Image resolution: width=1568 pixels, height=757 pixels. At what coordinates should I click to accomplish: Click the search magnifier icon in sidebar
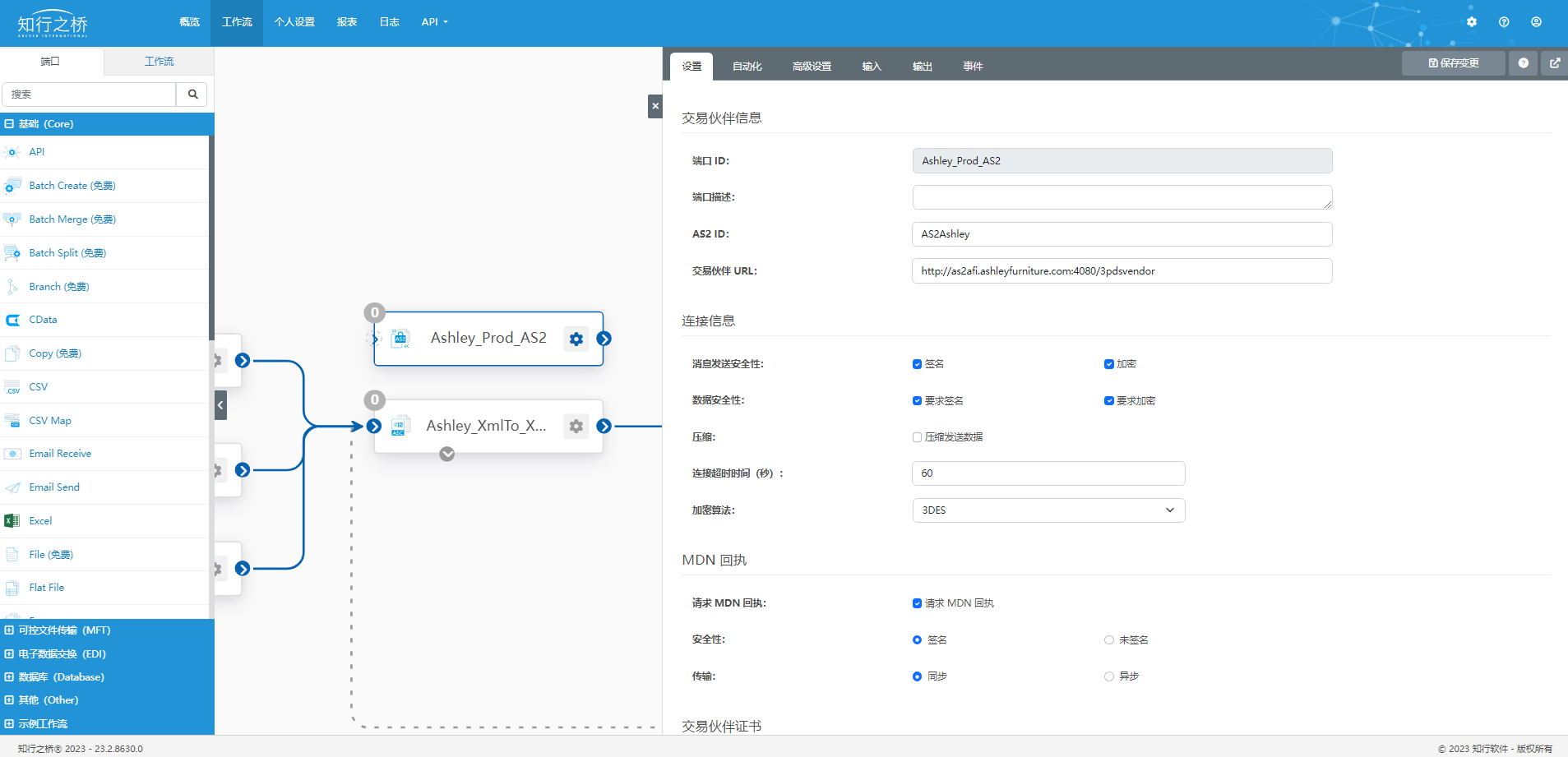[192, 95]
